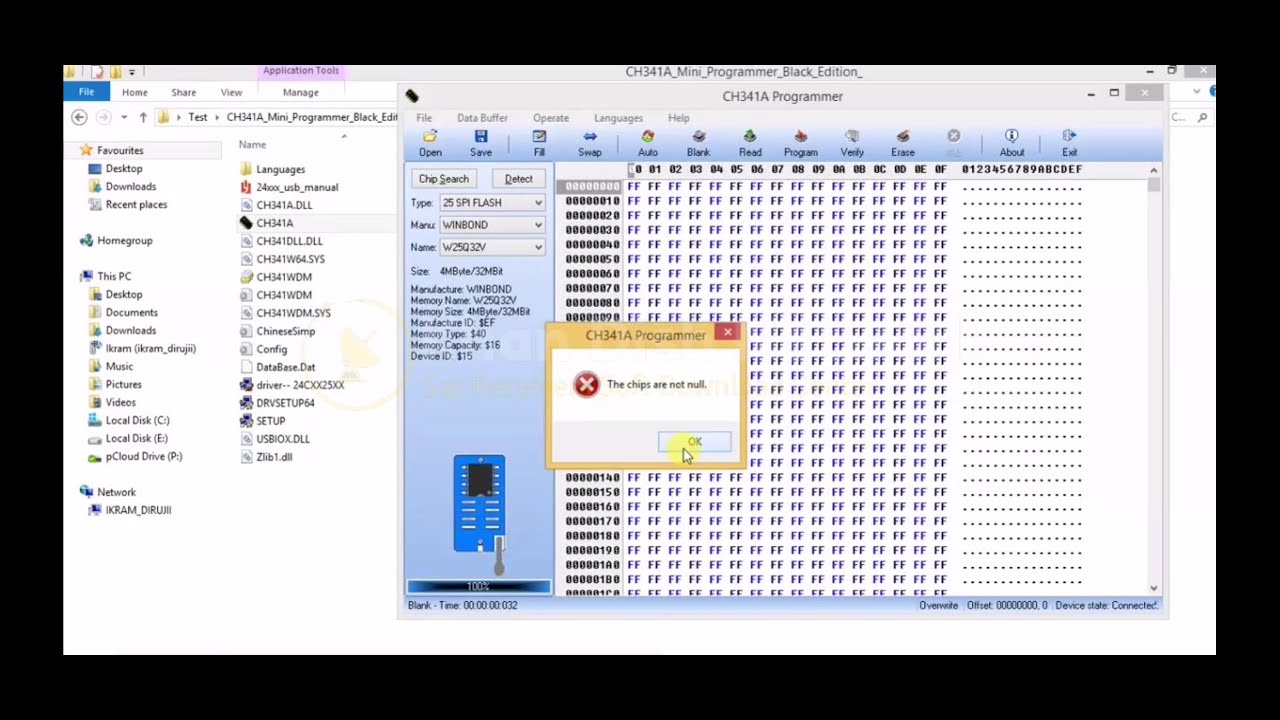Open the Help menu
The height and width of the screenshot is (720, 1280).
coord(679,118)
